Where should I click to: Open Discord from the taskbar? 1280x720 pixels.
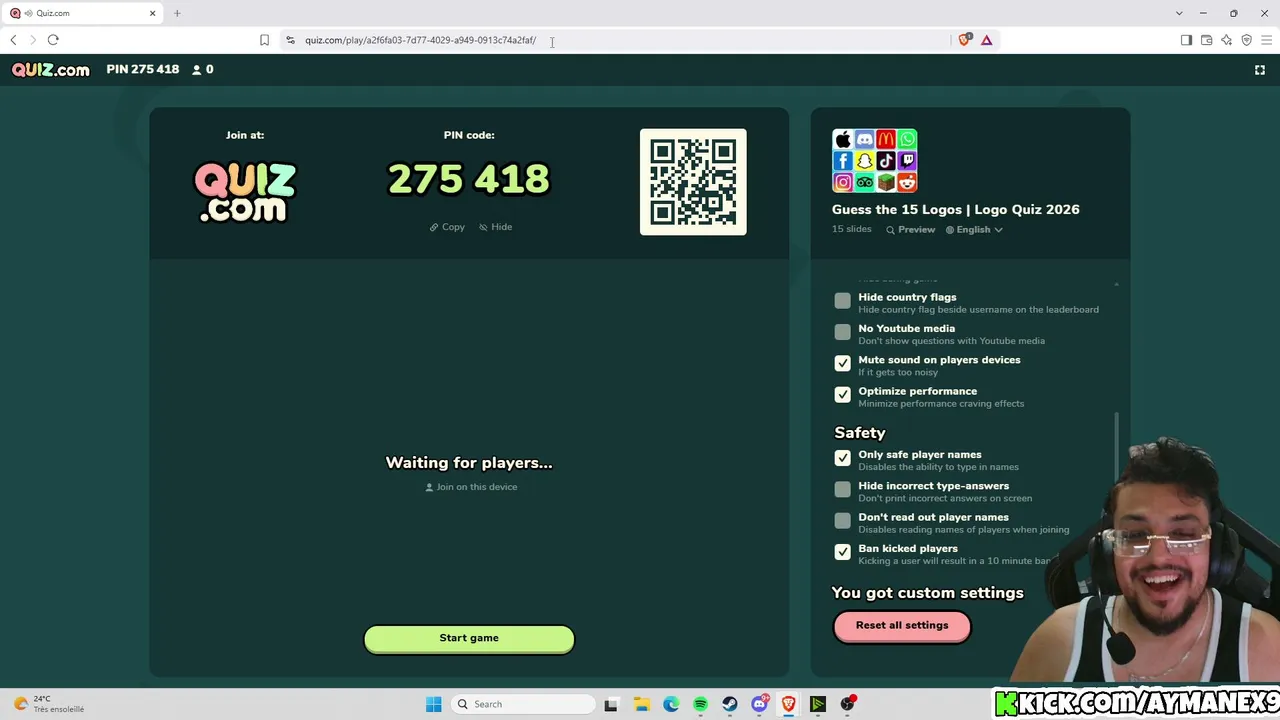coord(759,704)
